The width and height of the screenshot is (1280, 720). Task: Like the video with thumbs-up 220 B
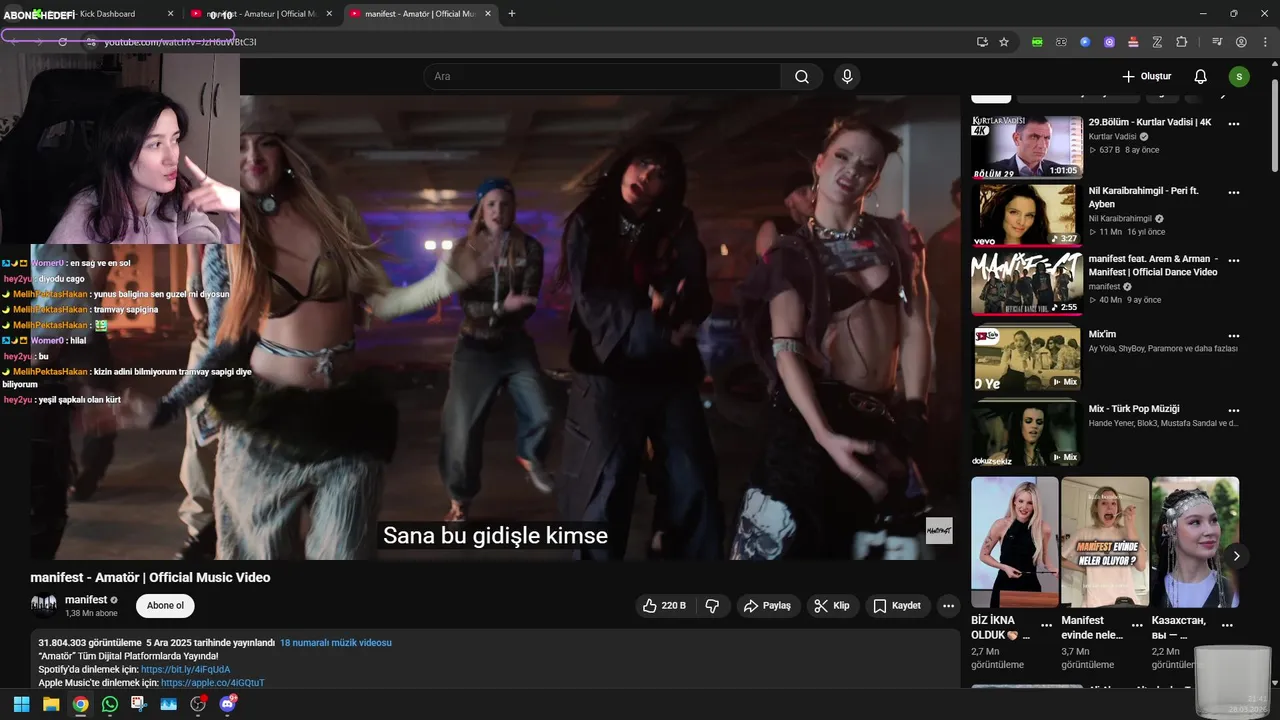pyautogui.click(x=665, y=605)
